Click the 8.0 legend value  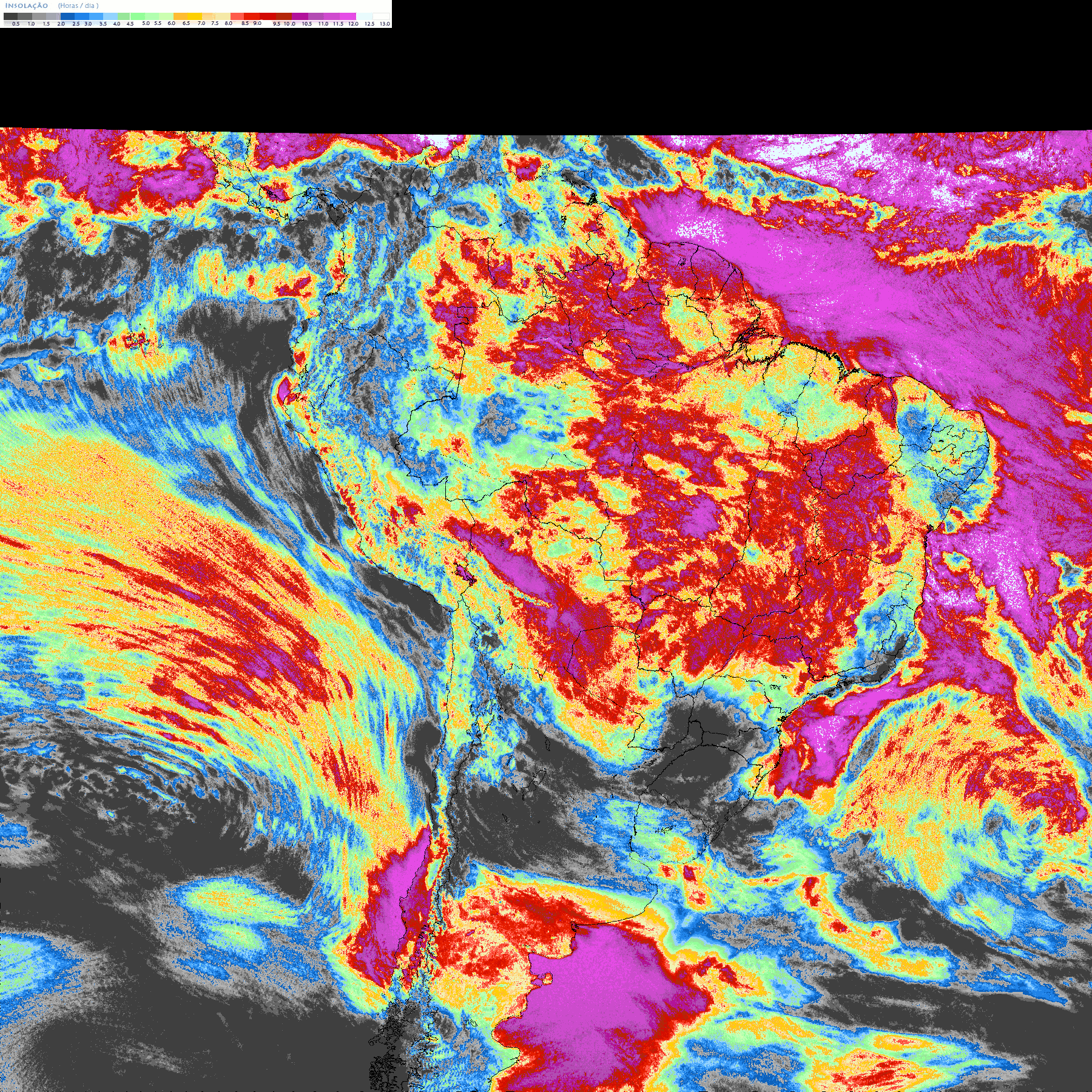[x=229, y=23]
